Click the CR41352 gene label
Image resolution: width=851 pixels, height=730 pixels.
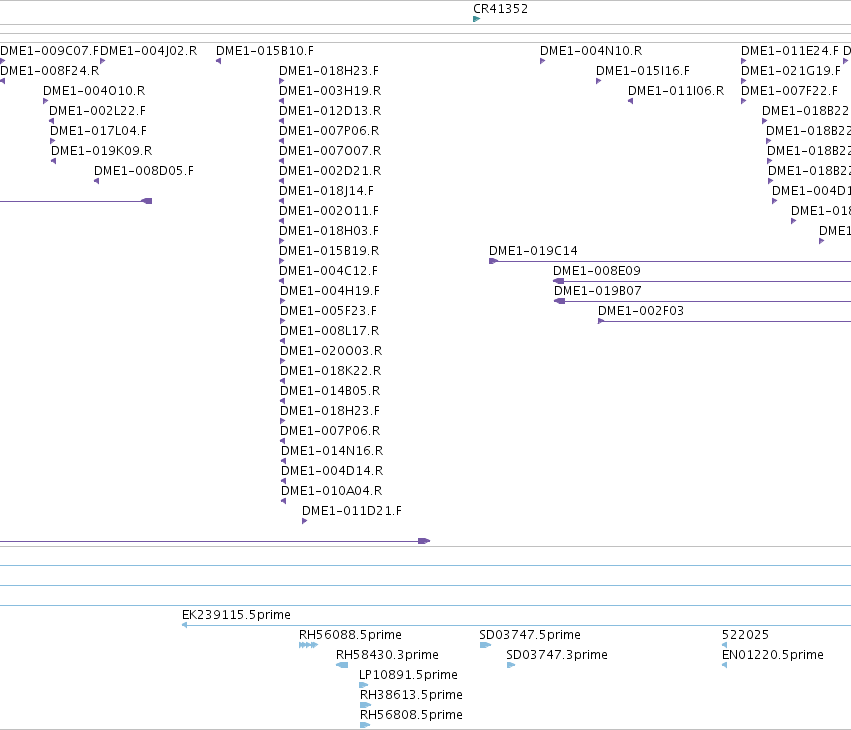click(x=500, y=9)
